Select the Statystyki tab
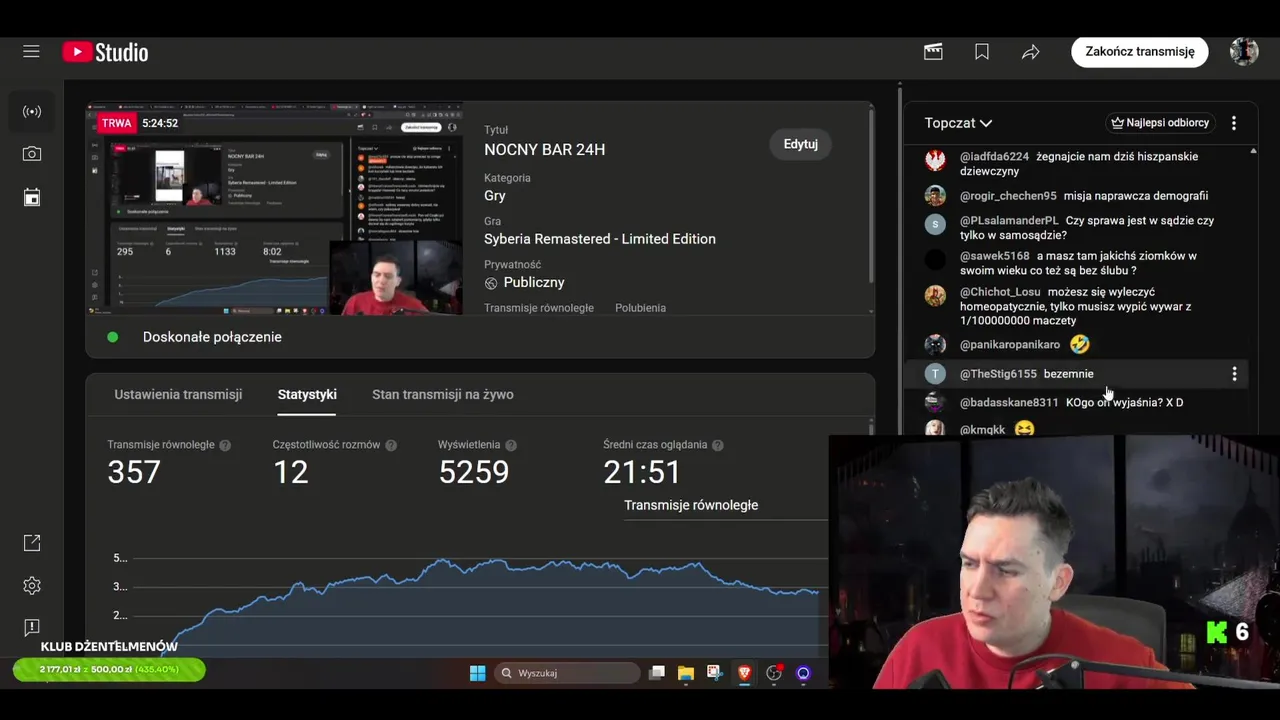Image resolution: width=1280 pixels, height=720 pixels. point(307,394)
